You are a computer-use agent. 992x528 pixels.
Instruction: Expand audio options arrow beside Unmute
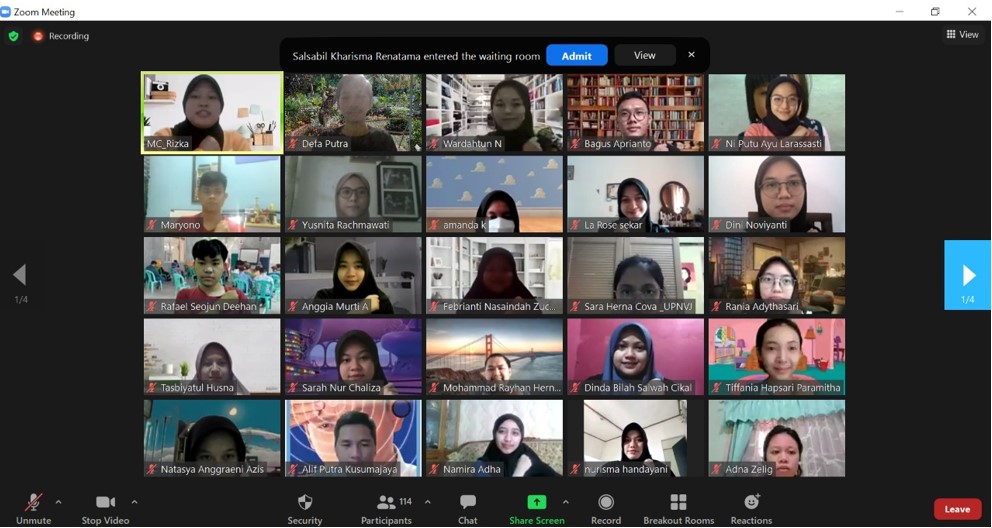tap(58, 502)
